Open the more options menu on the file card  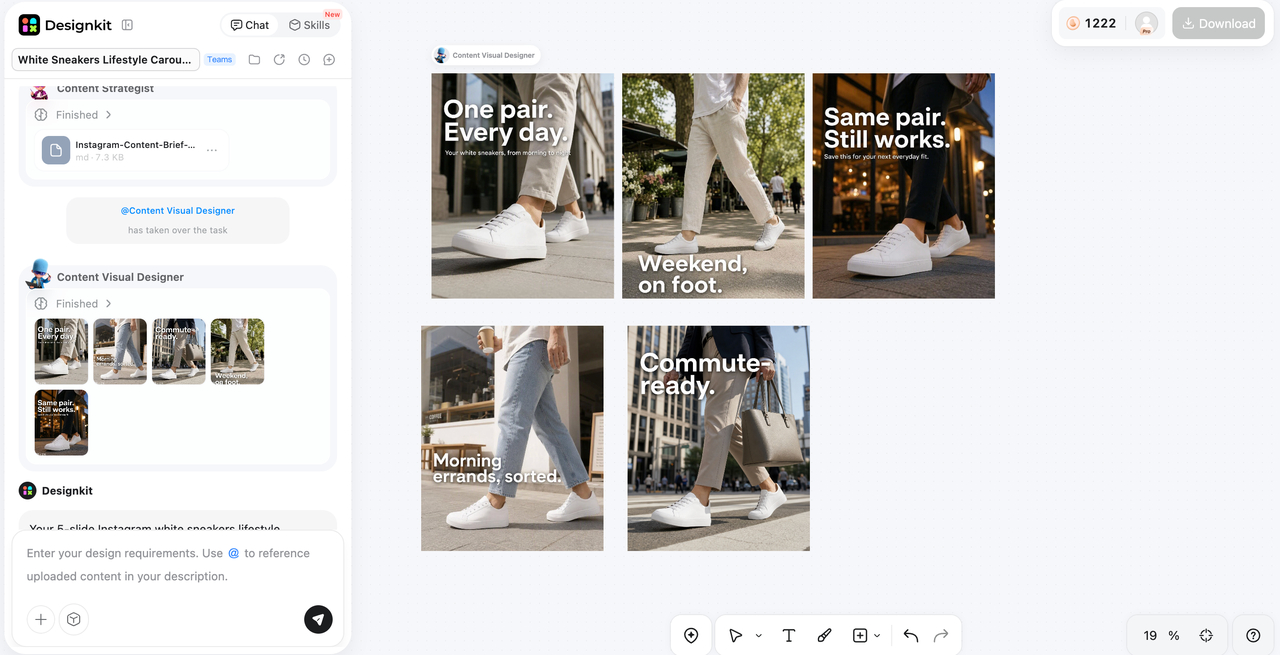(x=212, y=150)
